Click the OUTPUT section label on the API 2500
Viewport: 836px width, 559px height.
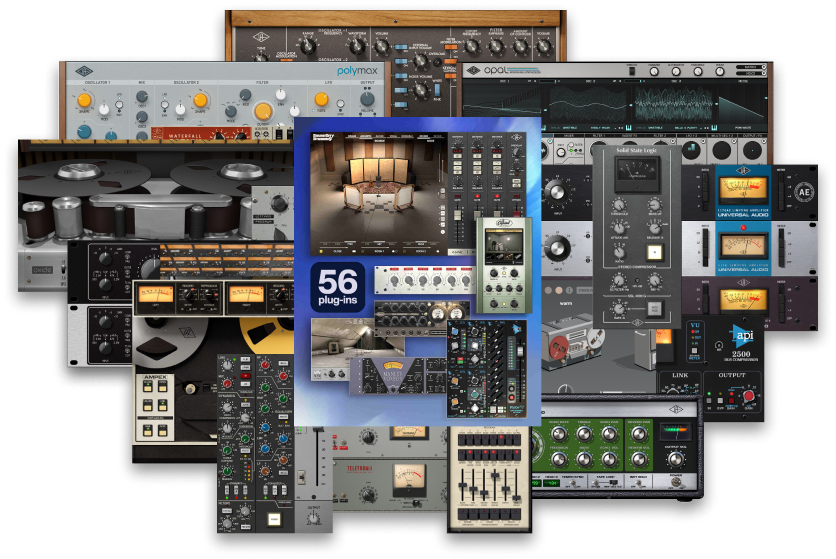click(732, 375)
